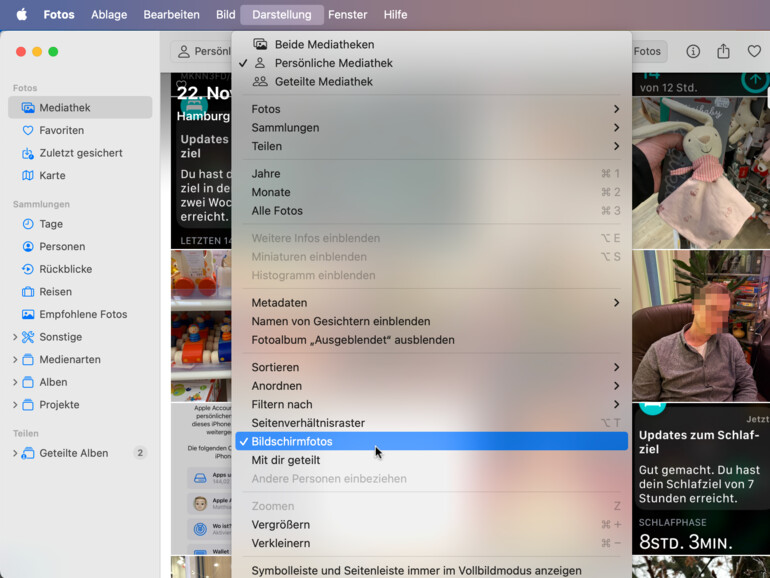The height and width of the screenshot is (578, 770).
Task: Click the Medienarten folder icon
Action: pos(28,359)
